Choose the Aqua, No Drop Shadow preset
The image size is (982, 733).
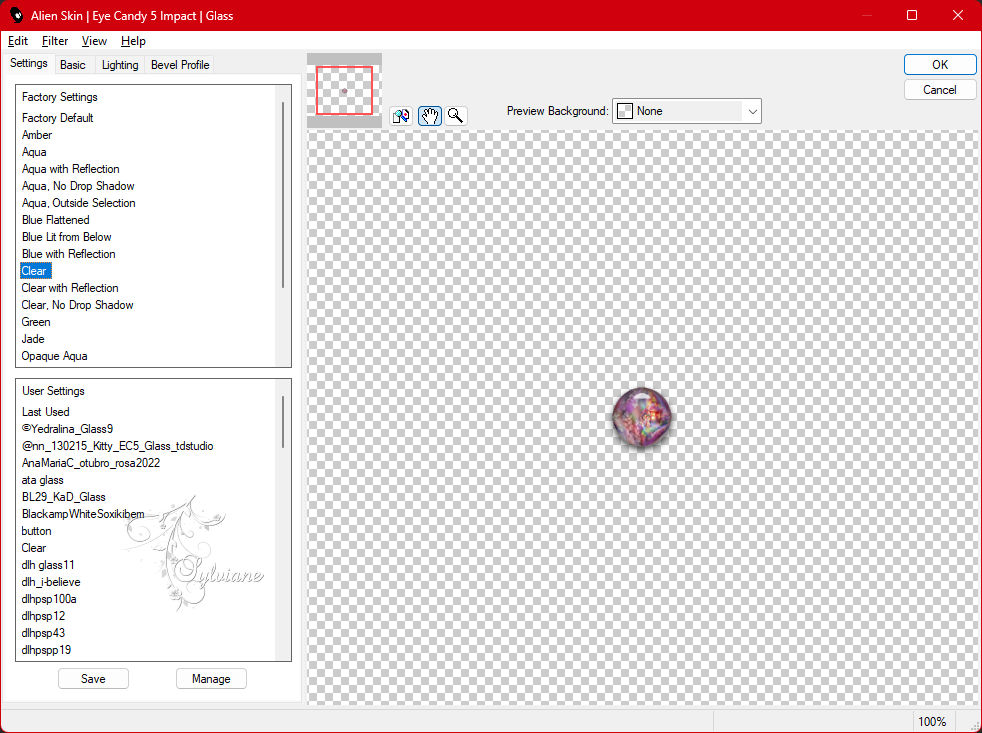[78, 185]
